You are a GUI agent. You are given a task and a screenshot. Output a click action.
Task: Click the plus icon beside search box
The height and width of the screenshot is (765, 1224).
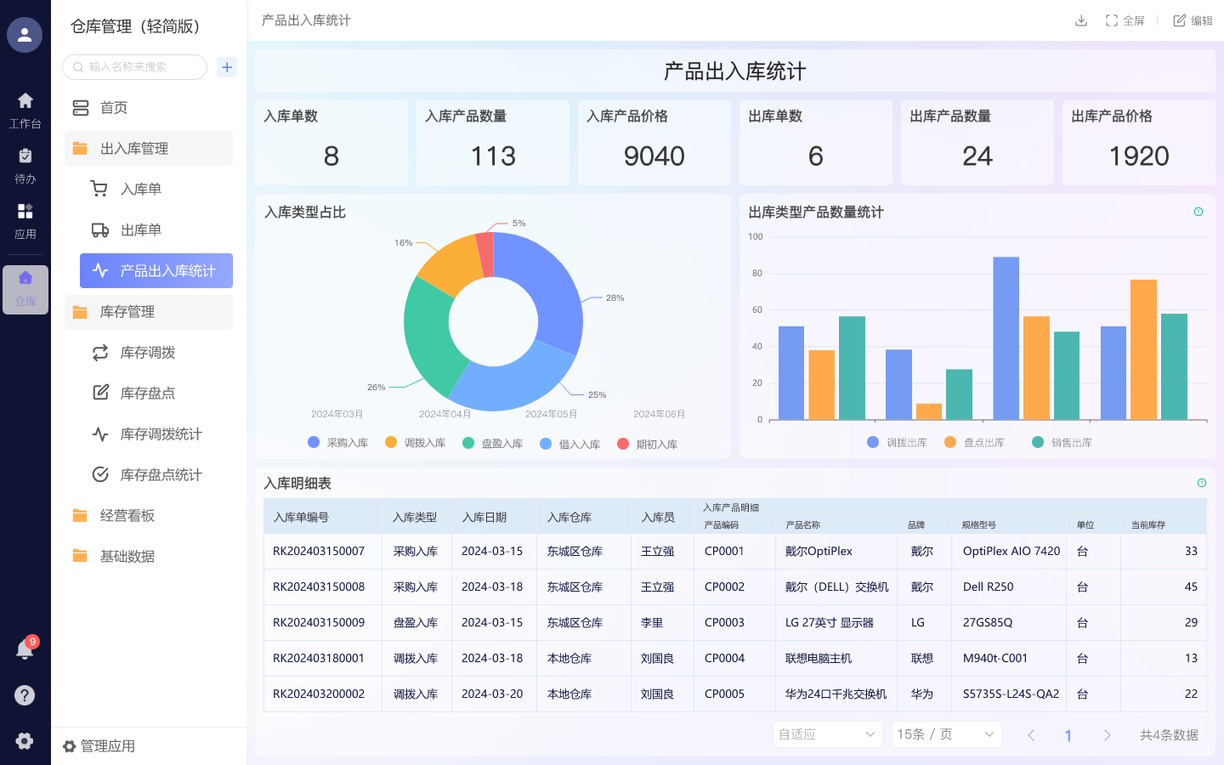tap(227, 67)
